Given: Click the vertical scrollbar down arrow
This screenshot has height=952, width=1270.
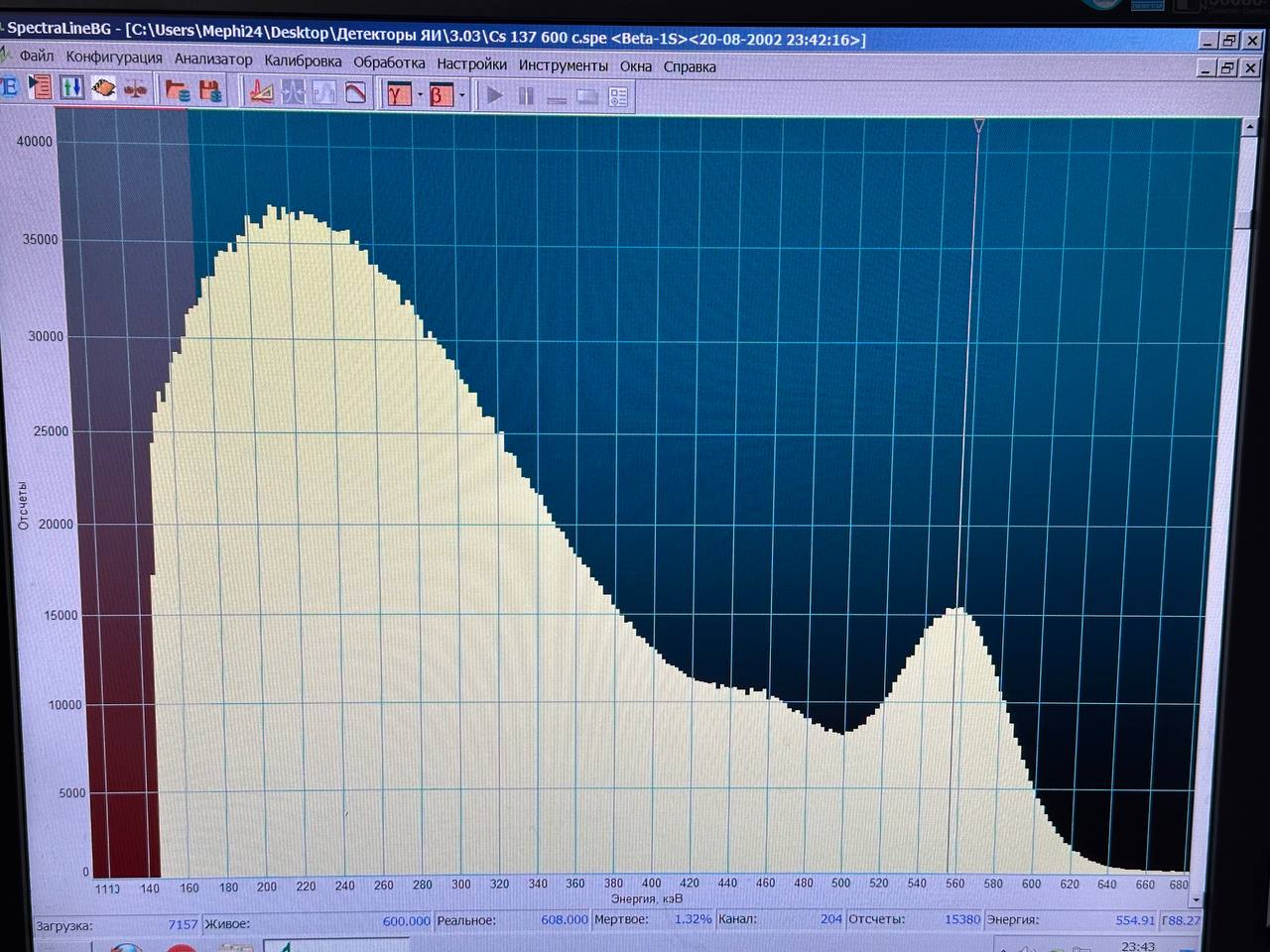Looking at the screenshot, I should point(1196,899).
